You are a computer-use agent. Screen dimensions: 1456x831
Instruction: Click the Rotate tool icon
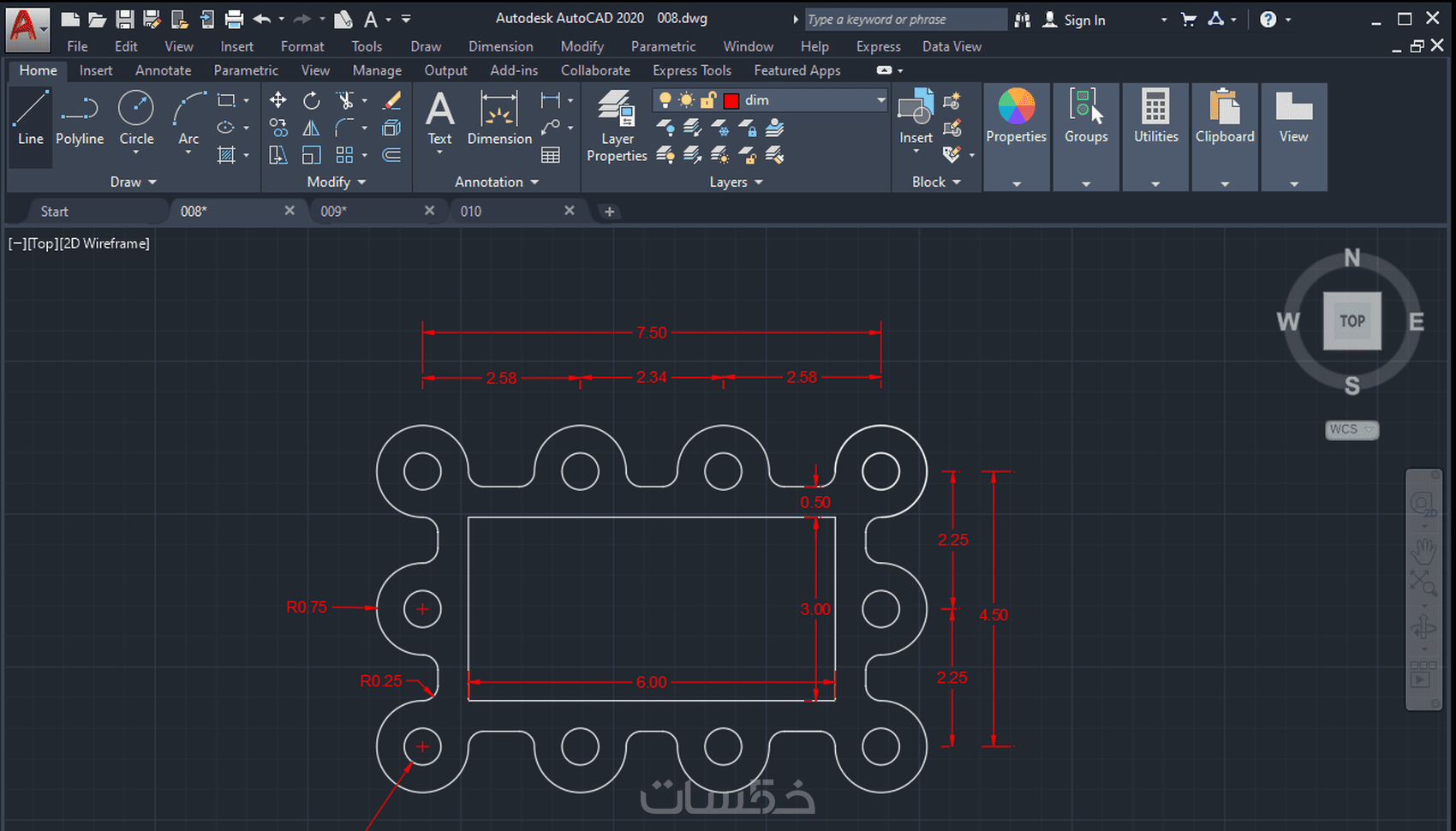(312, 100)
